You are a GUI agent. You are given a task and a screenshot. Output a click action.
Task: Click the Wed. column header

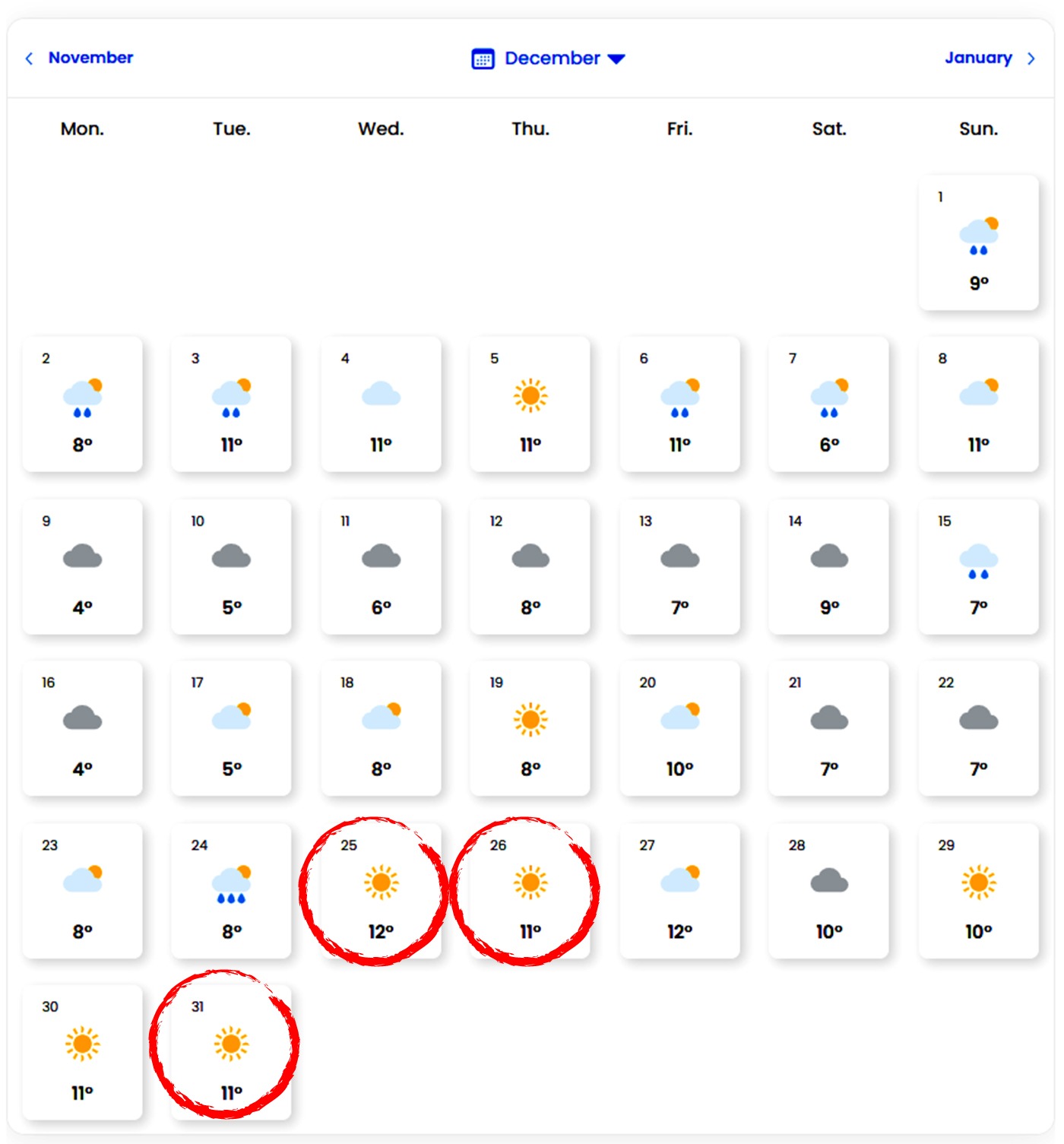pyautogui.click(x=381, y=128)
